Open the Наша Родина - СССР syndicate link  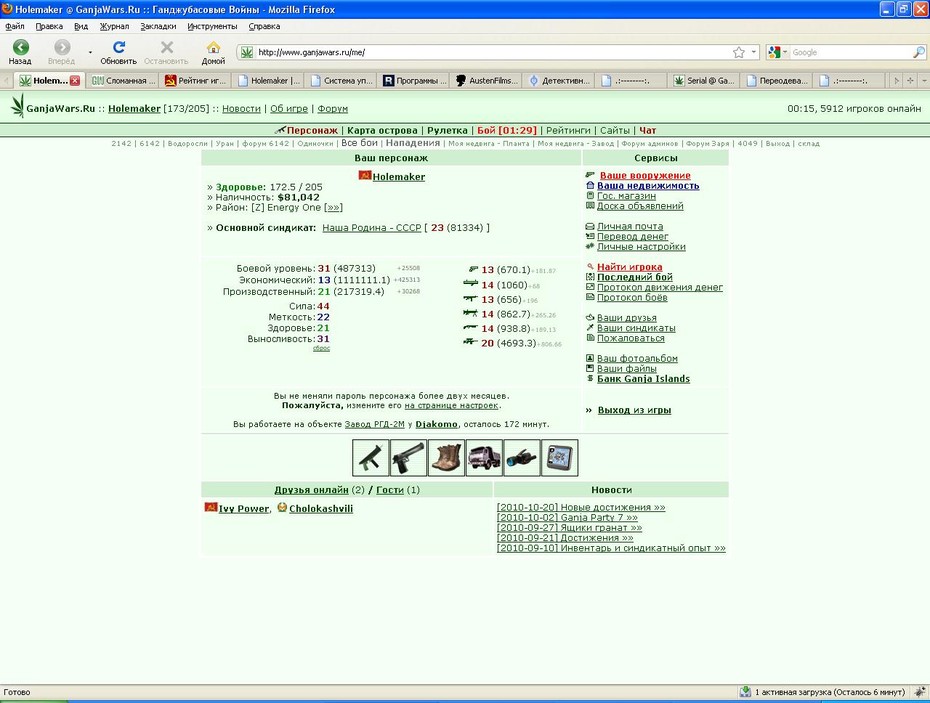click(x=371, y=228)
